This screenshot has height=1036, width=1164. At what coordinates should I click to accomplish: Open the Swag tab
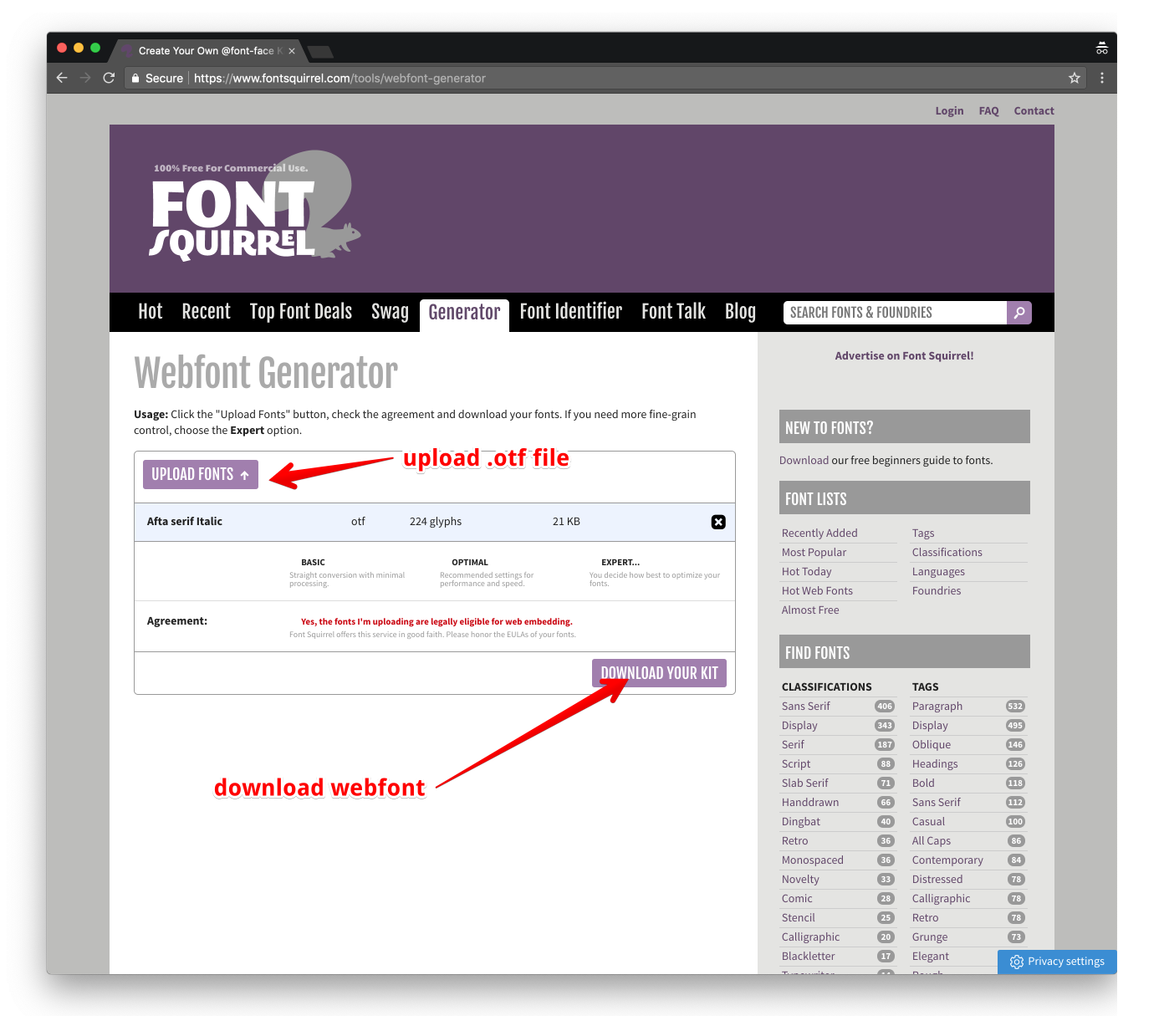click(390, 312)
